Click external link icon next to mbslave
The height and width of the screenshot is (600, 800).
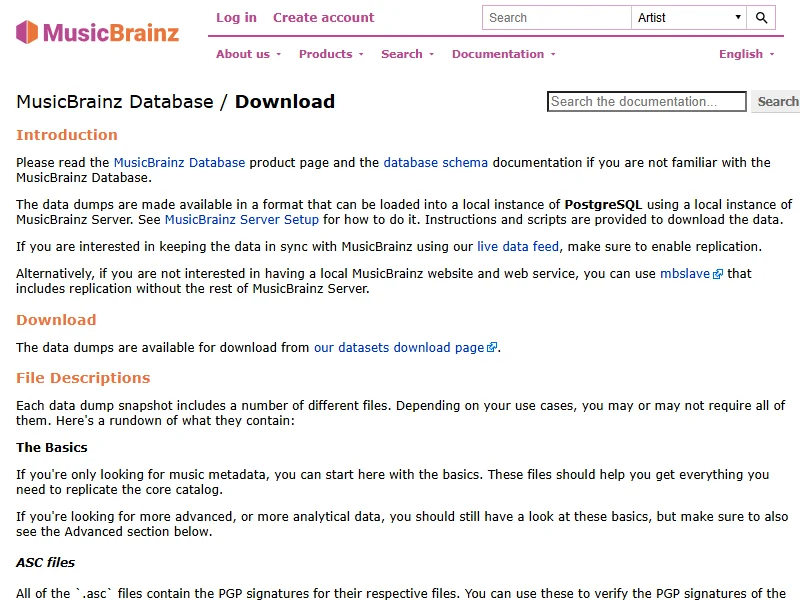tap(718, 274)
